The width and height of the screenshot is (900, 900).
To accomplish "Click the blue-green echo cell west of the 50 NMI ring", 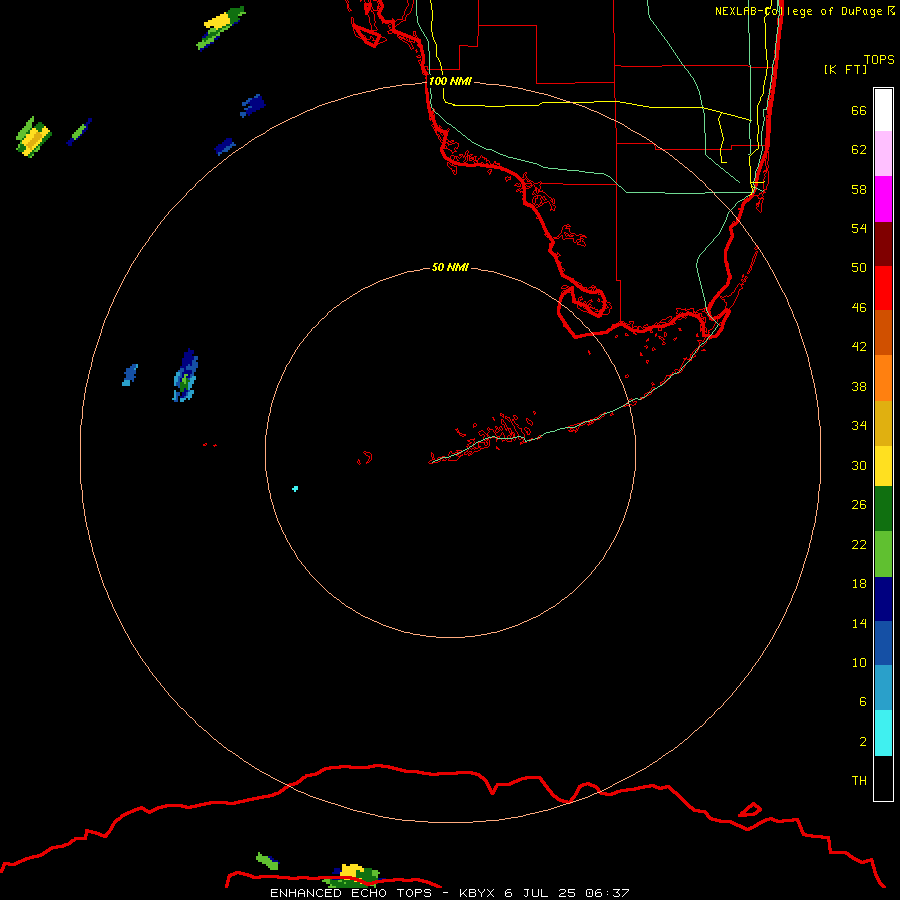I will pyautogui.click(x=185, y=375).
